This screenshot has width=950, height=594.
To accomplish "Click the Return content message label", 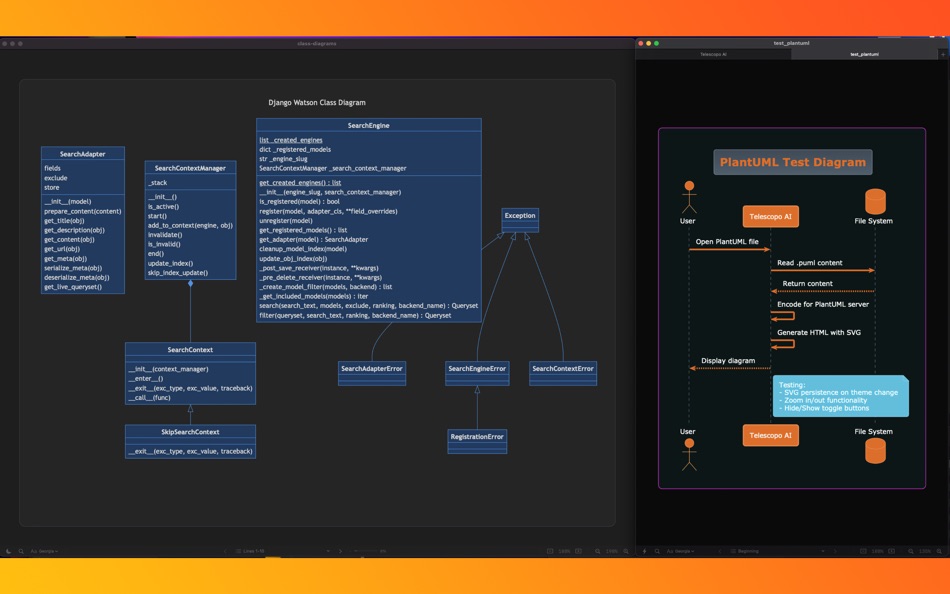I will pos(807,283).
